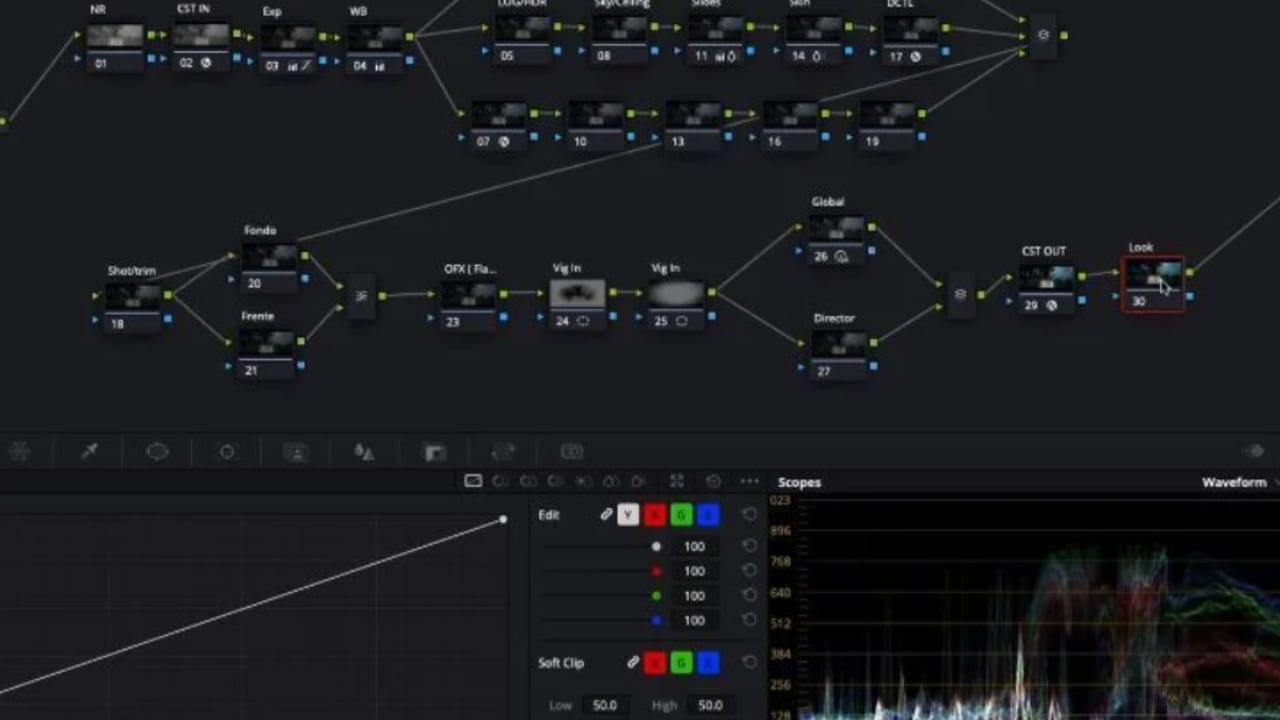Switch to Sat vs Sat curve icon

pyautogui.click(x=611, y=481)
